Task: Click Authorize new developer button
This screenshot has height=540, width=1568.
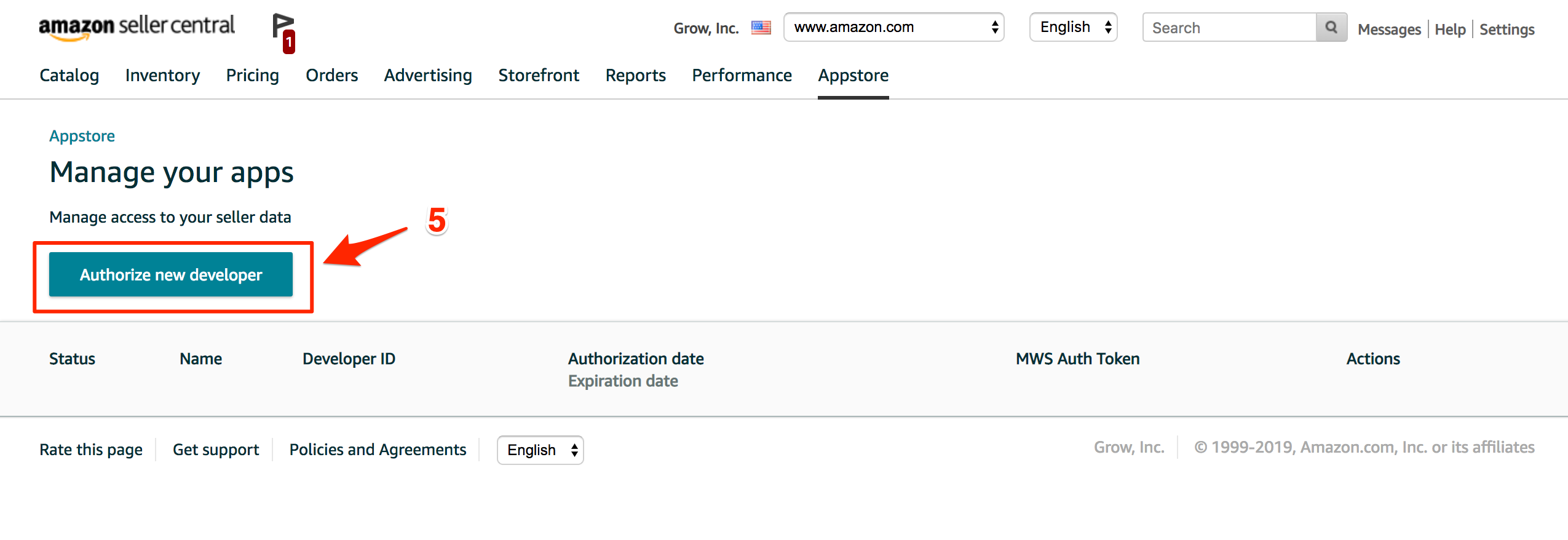Action: 171,274
